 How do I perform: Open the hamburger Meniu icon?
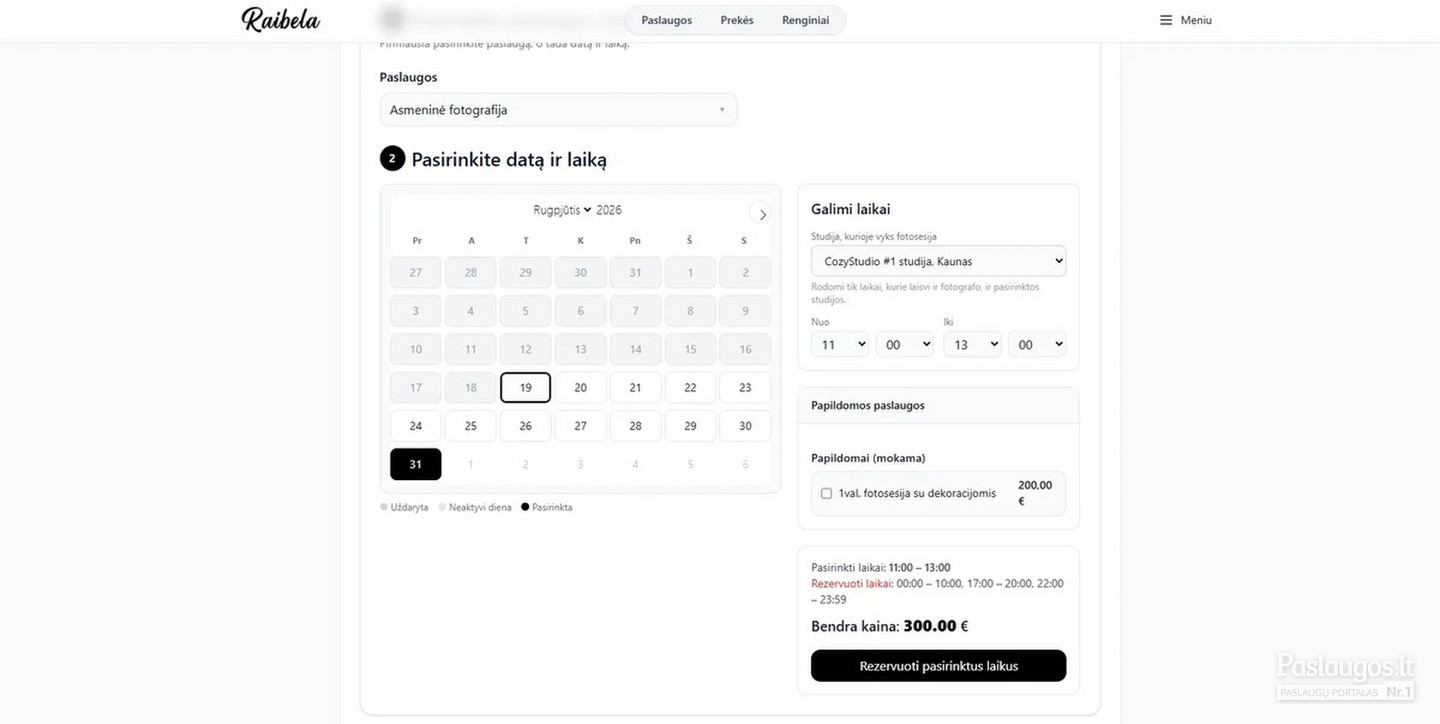coord(1166,20)
